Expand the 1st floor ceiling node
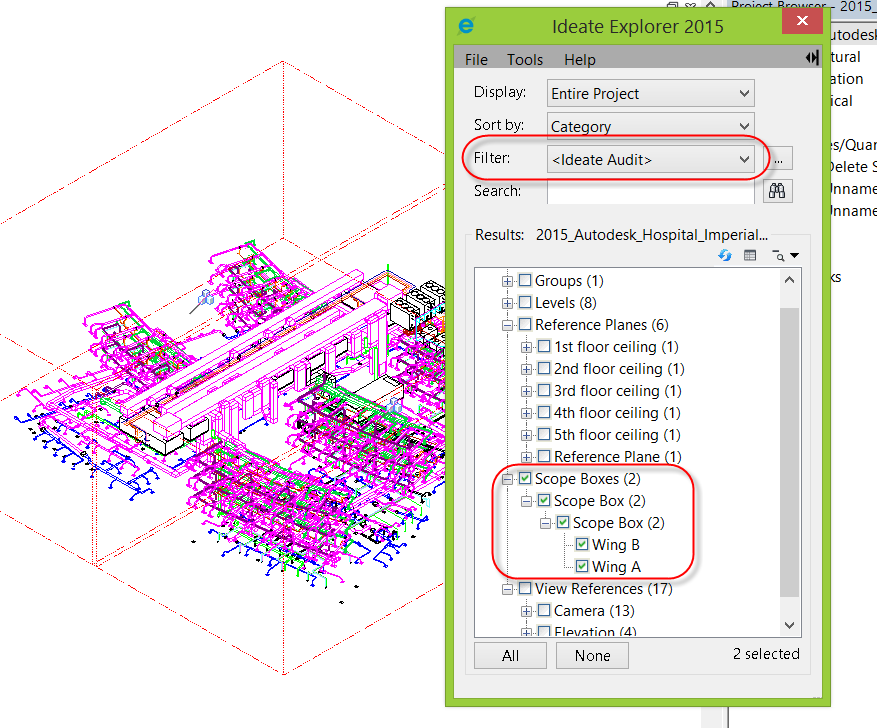The image size is (877, 728). tap(526, 347)
